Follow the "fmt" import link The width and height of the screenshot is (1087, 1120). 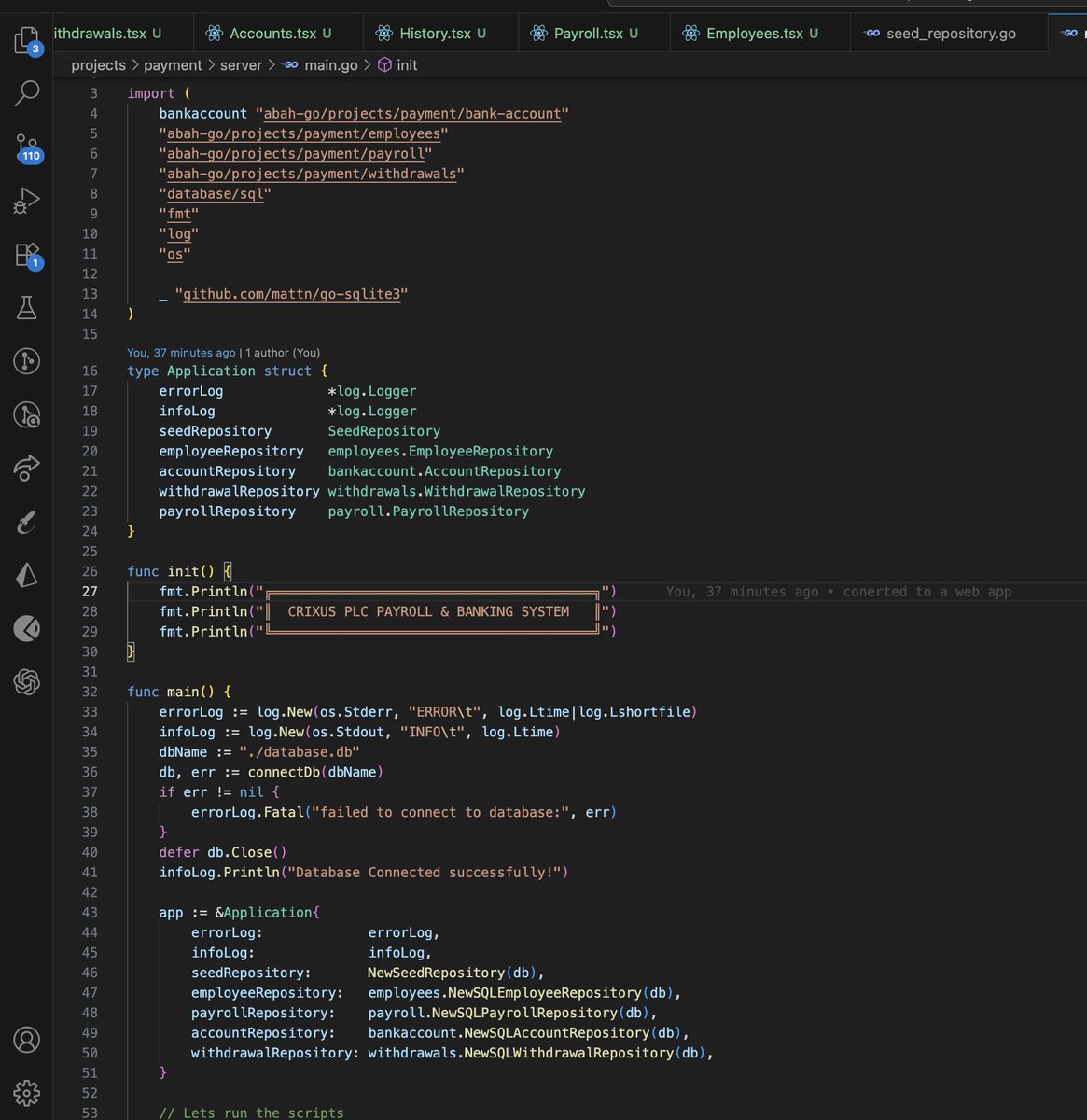178,214
